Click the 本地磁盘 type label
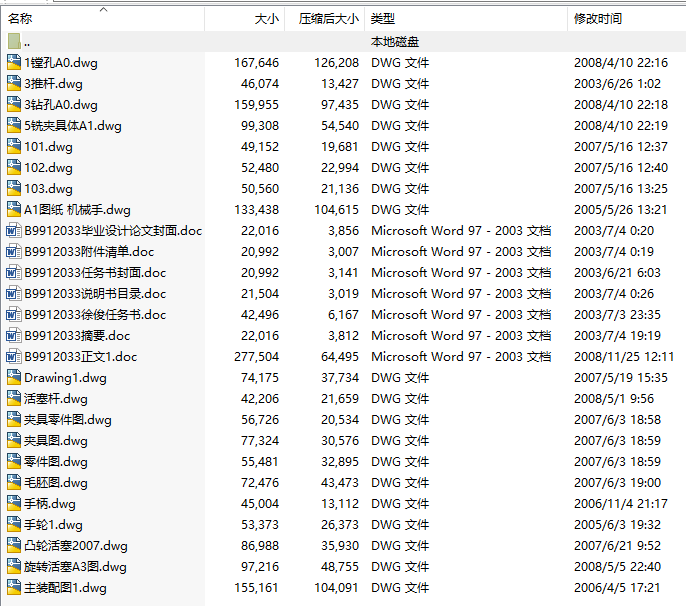686x606 pixels. coord(395,42)
